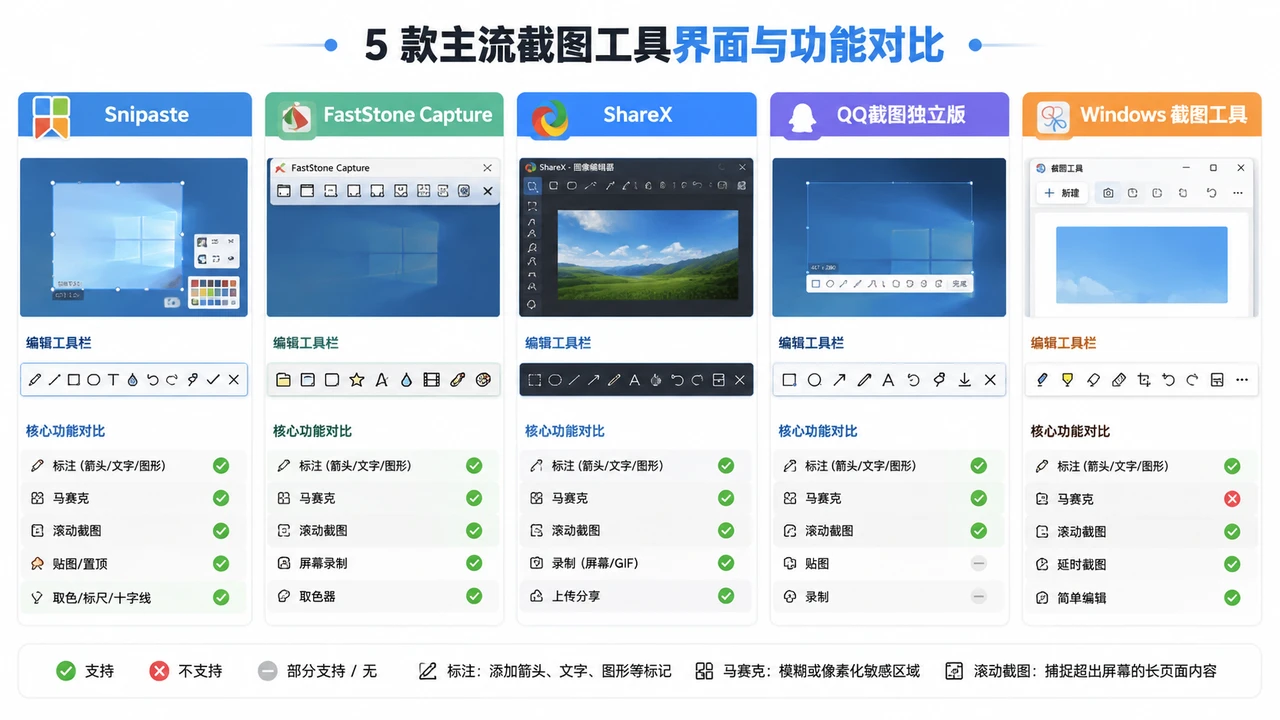The image size is (1280, 720).
Task: Select the rectangle tool in QQ截图 toolbar
Action: point(789,380)
